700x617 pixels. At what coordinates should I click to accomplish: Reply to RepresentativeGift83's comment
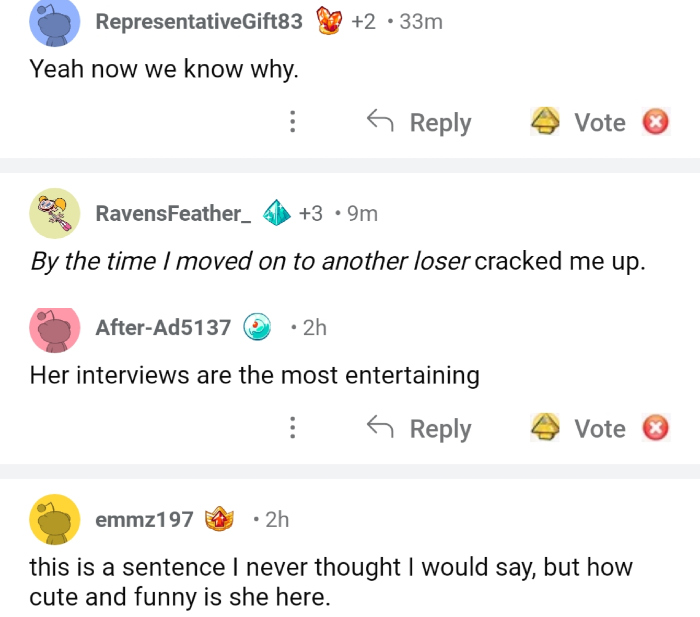click(x=419, y=123)
